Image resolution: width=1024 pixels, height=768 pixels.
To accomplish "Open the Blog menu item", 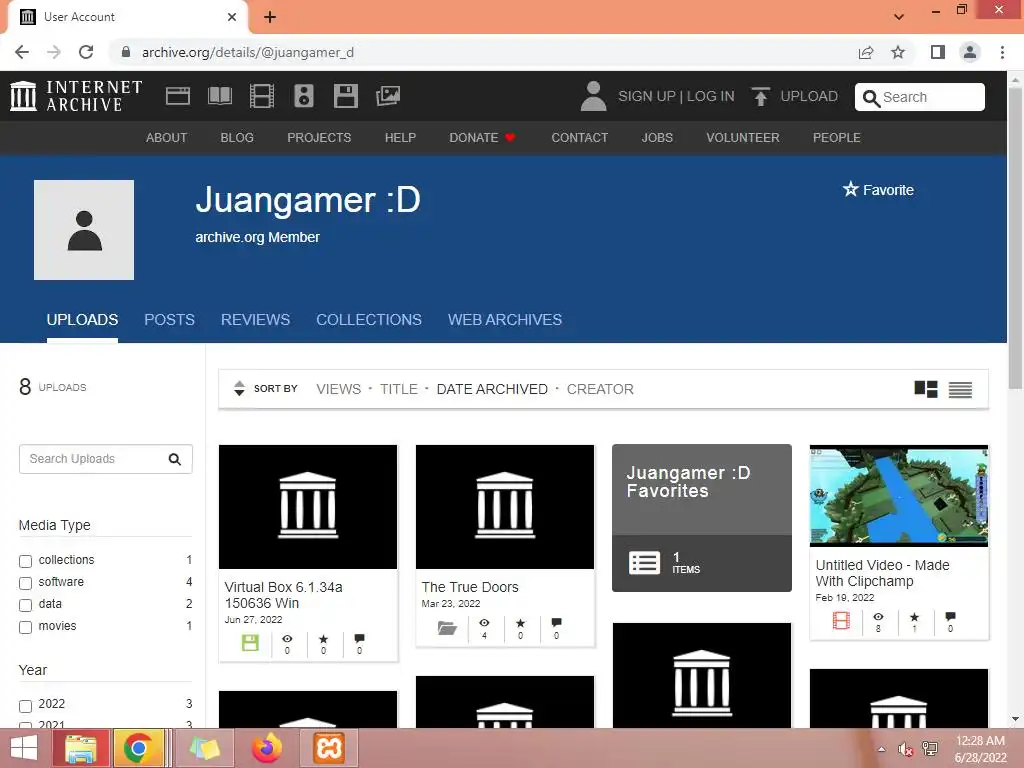I will point(237,138).
